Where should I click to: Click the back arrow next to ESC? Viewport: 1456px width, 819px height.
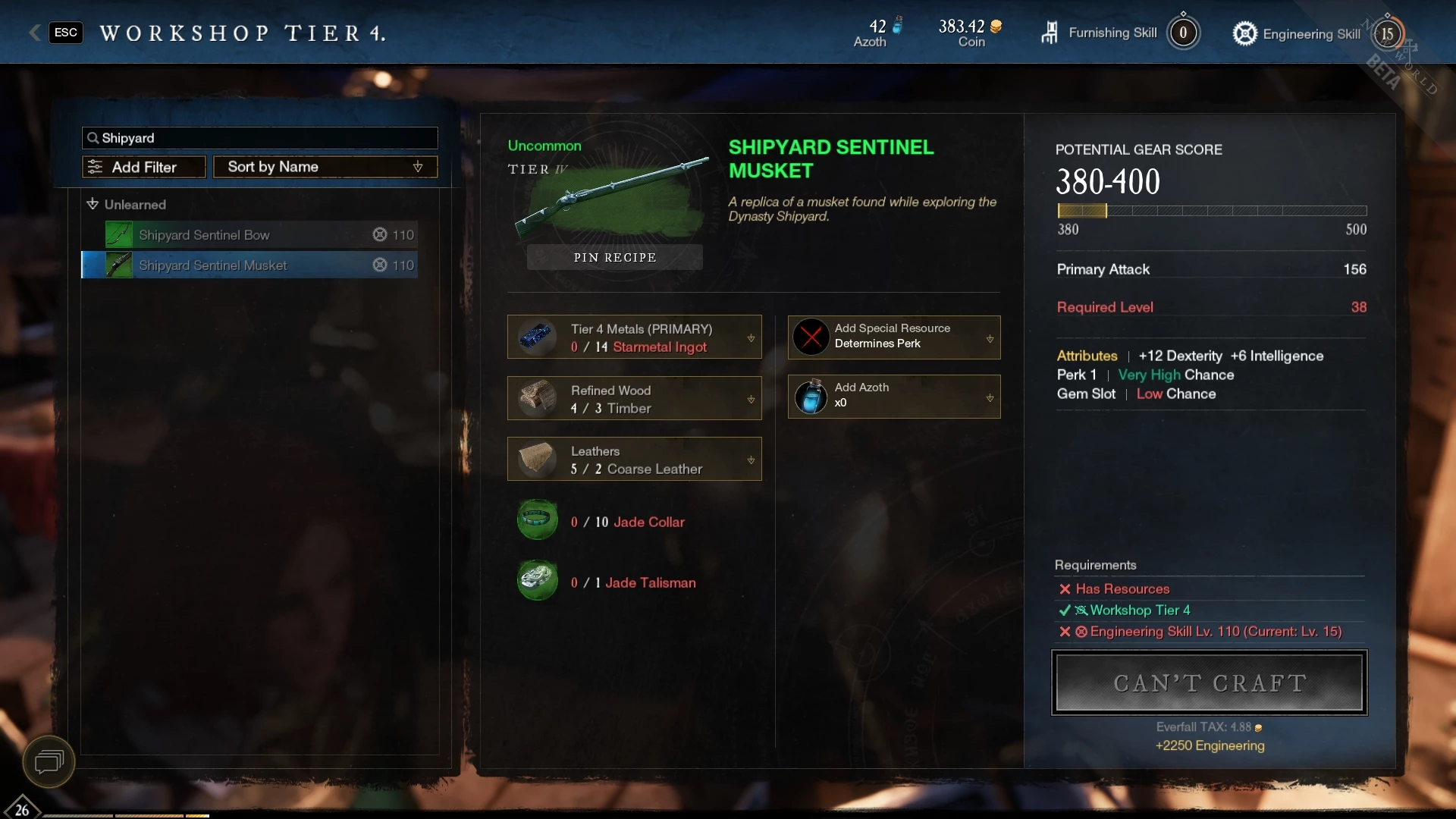[34, 33]
